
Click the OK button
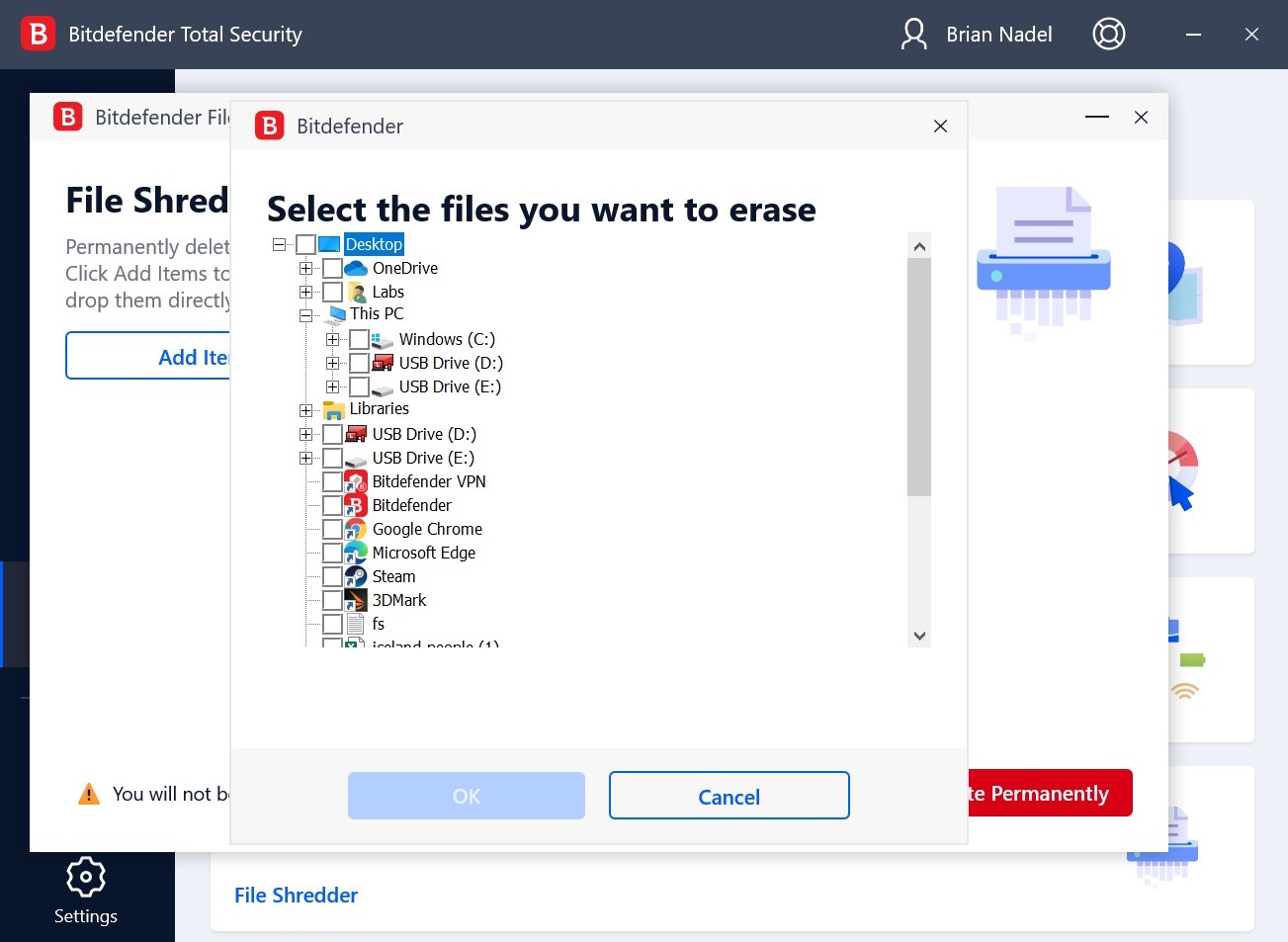(467, 796)
